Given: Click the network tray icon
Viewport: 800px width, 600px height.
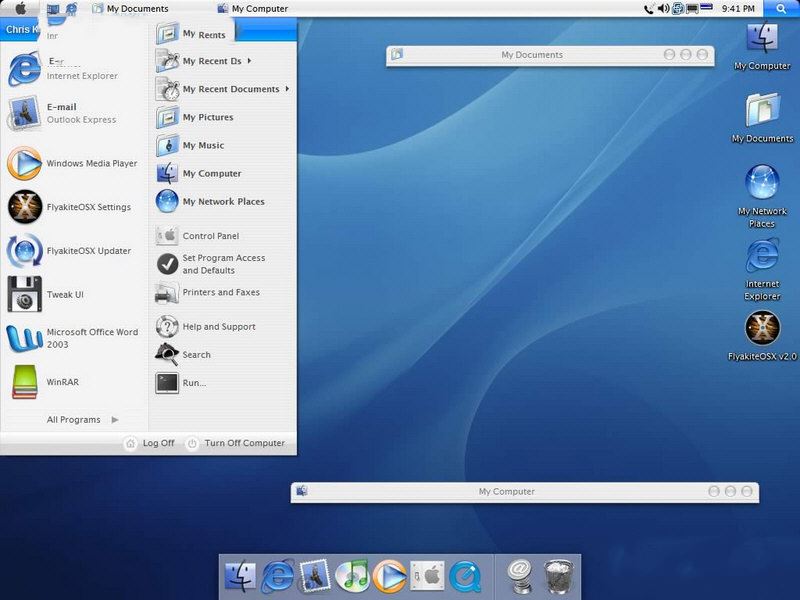Looking at the screenshot, I should coord(678,8).
